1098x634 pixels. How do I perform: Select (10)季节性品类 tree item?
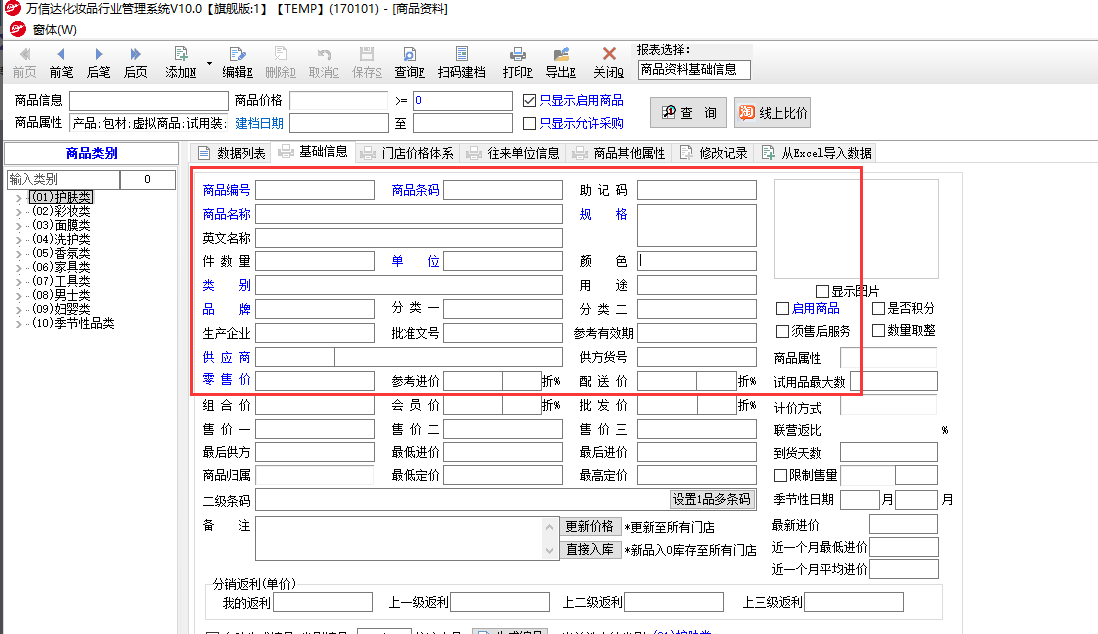[73, 323]
